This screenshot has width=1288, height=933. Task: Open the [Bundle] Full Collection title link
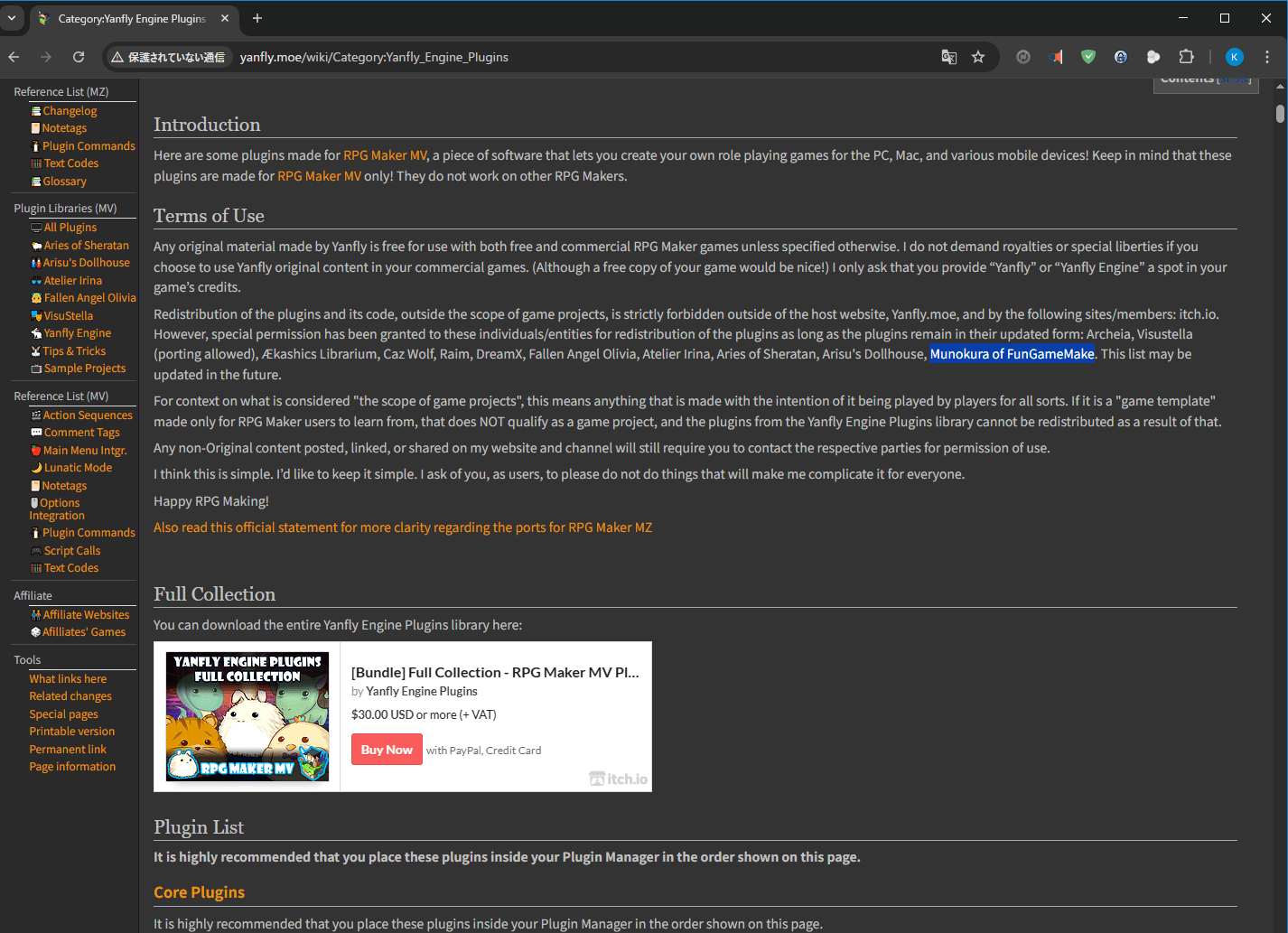[x=495, y=673]
